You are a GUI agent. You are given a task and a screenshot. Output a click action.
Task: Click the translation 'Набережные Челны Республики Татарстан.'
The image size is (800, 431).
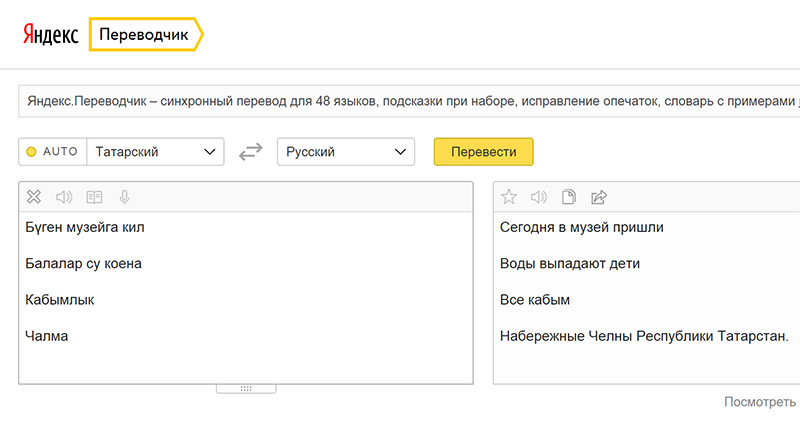(644, 336)
